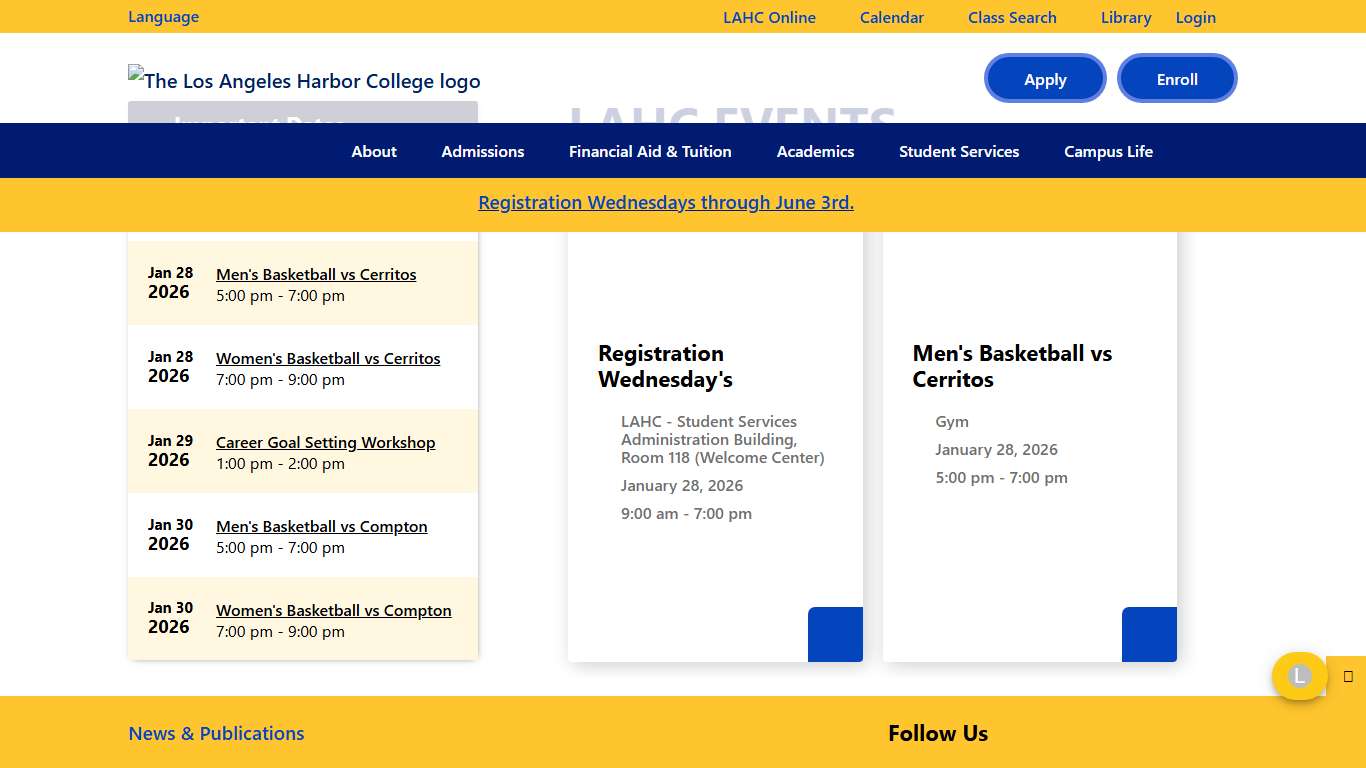The width and height of the screenshot is (1366, 768).
Task: Go to Class Search in the top bar
Action: [x=1012, y=17]
